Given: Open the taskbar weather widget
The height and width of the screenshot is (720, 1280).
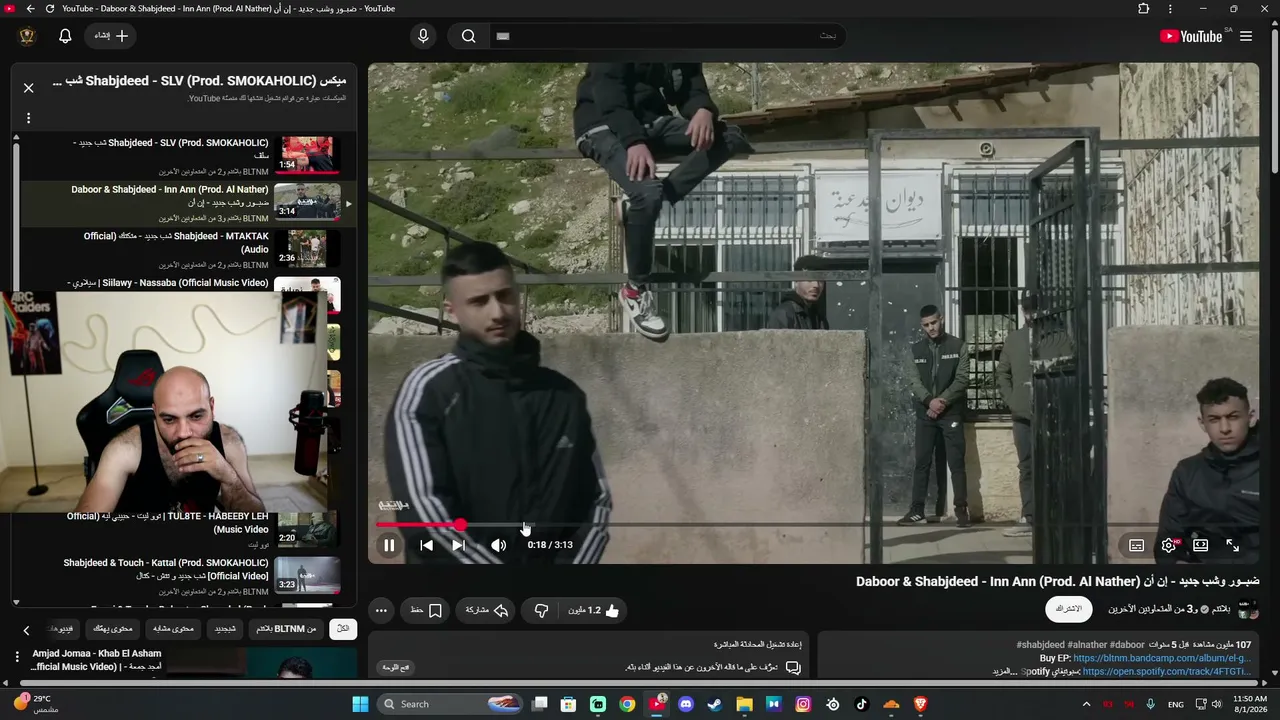Looking at the screenshot, I should pyautogui.click(x=35, y=704).
